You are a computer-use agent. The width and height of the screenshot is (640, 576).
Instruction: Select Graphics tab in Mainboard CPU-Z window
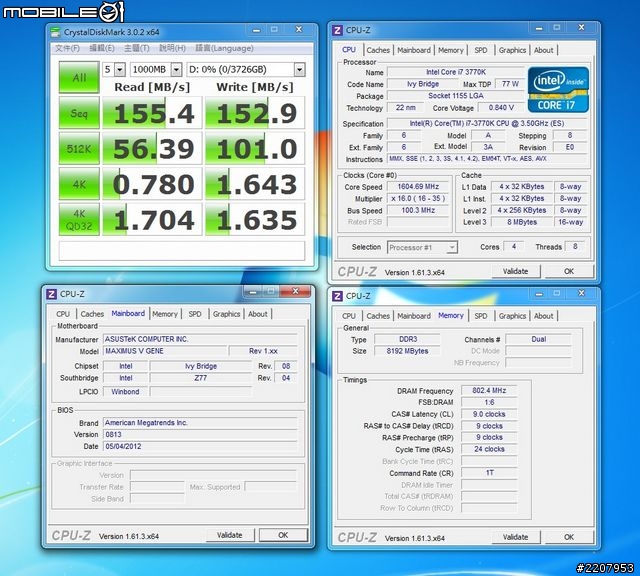tap(226, 314)
